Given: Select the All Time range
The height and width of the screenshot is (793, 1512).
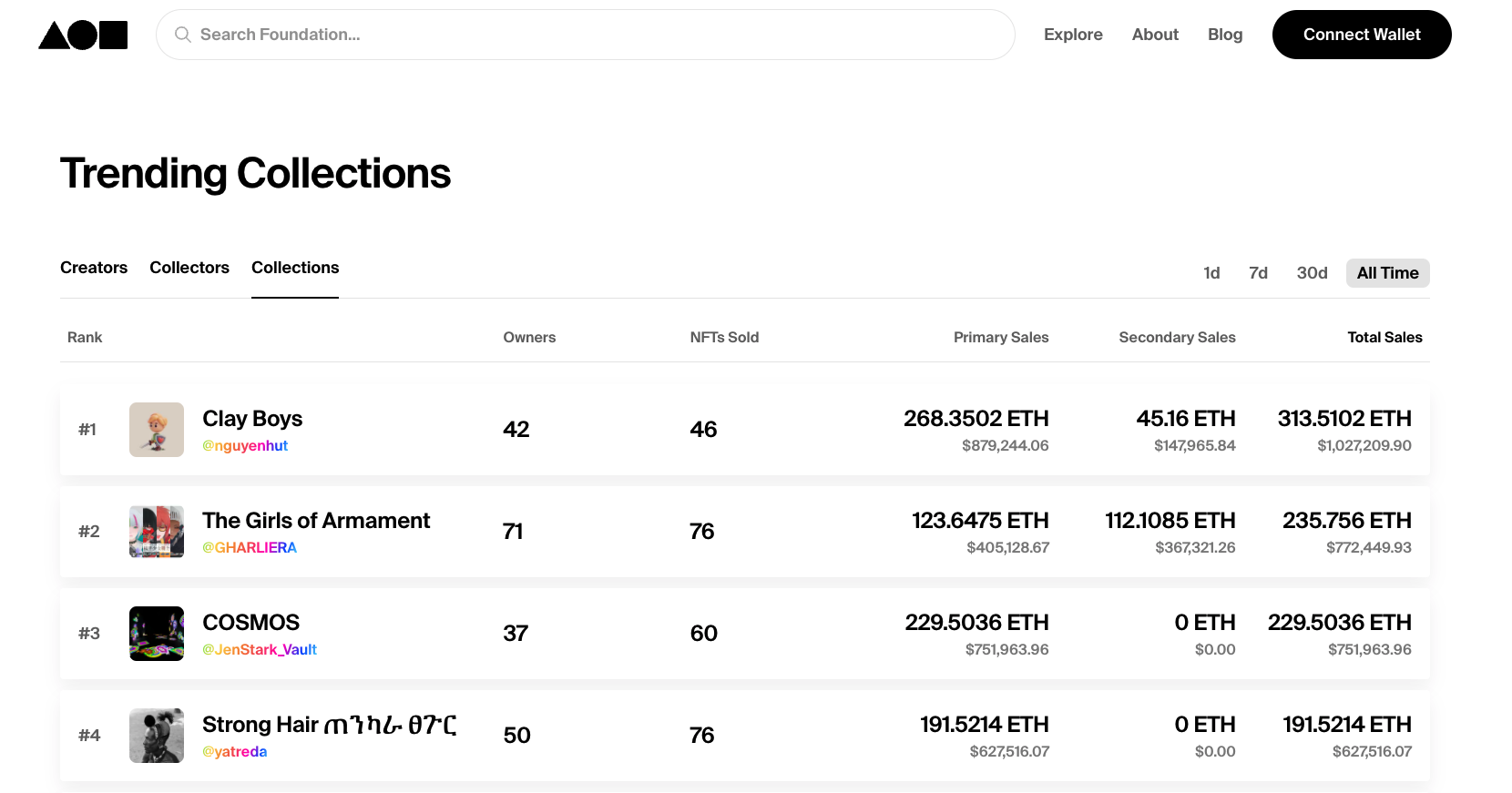Looking at the screenshot, I should [1388, 273].
